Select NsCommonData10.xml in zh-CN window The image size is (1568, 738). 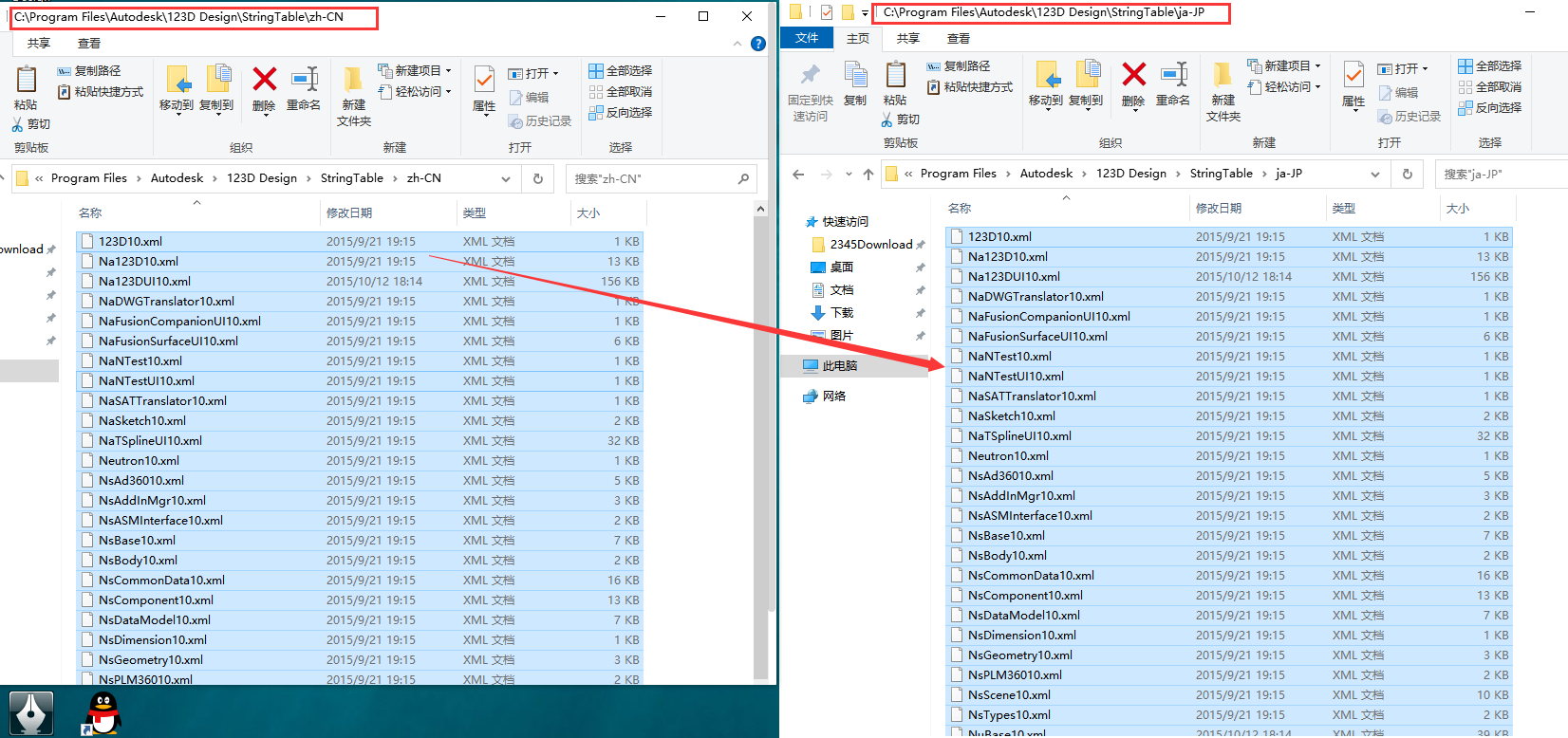tap(360, 581)
